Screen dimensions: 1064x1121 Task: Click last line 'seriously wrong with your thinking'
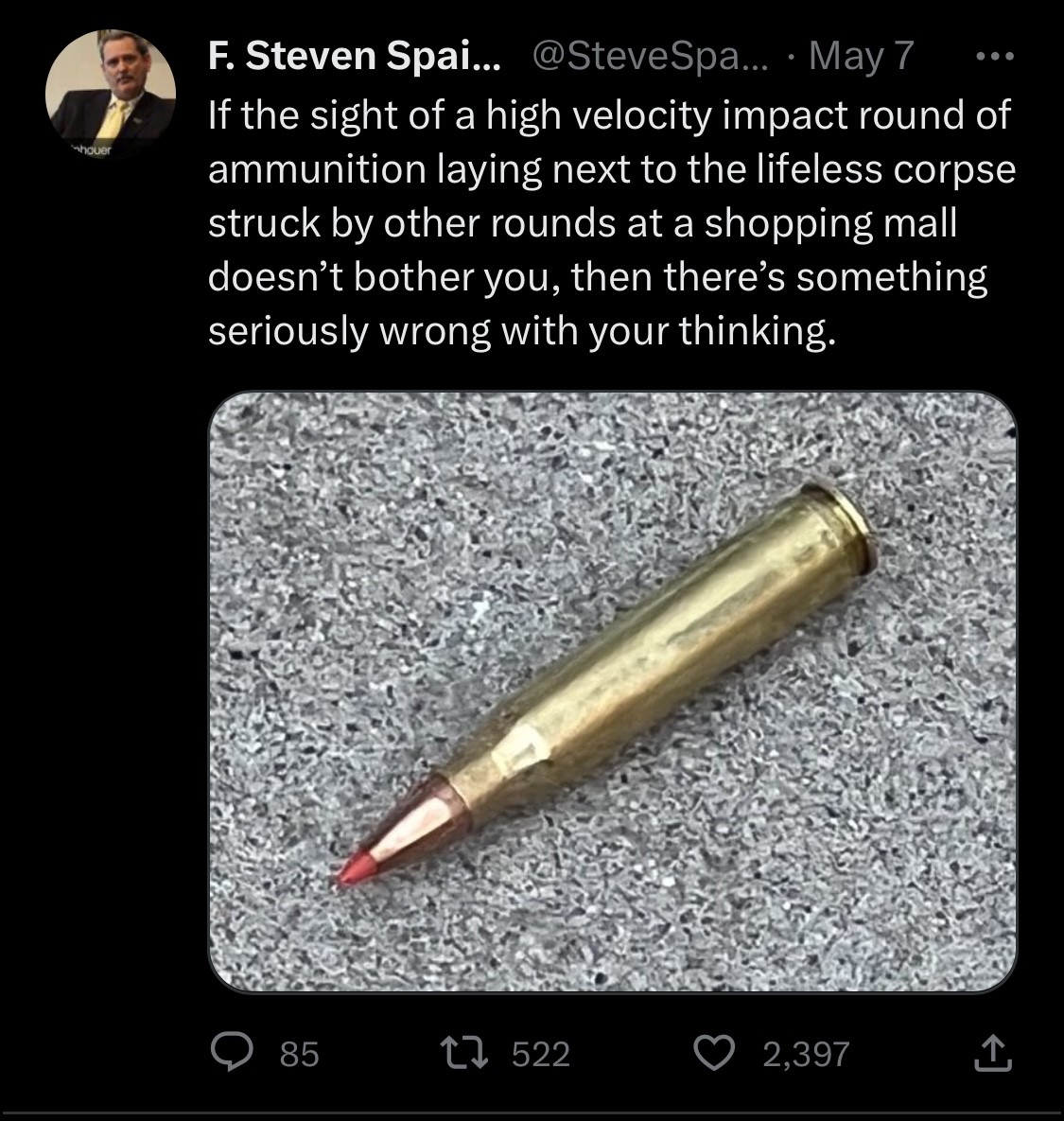click(x=522, y=331)
